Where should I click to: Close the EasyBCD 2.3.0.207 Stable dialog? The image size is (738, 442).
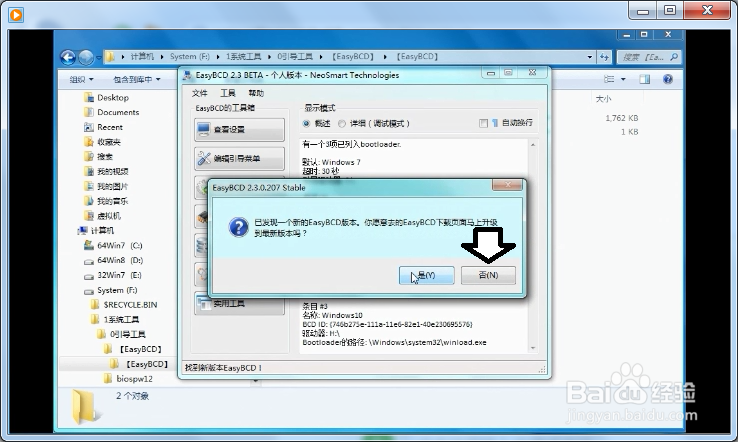click(507, 185)
